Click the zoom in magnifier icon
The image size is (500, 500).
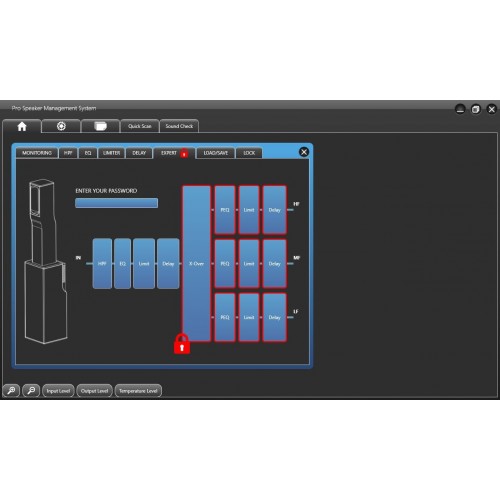(x=11, y=390)
